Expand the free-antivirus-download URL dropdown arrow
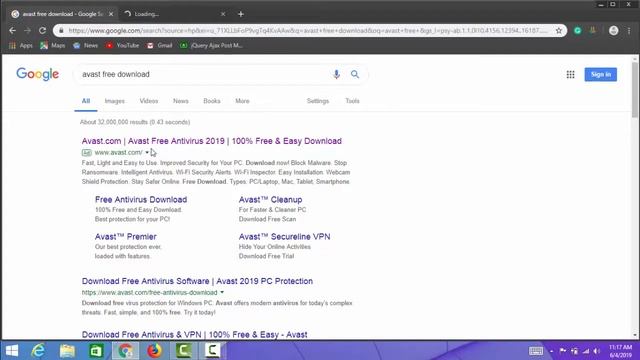Screen dimensions: 640x360 click(x=222, y=292)
